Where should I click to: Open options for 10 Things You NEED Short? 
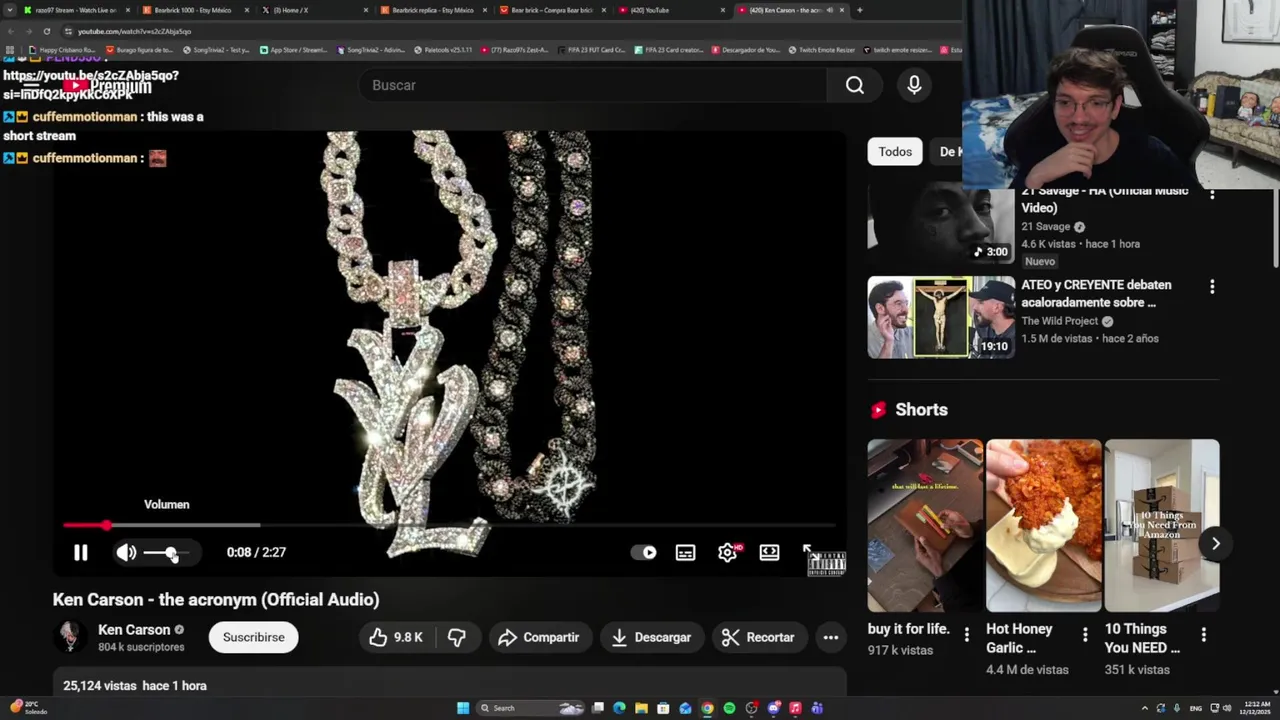coord(1203,634)
